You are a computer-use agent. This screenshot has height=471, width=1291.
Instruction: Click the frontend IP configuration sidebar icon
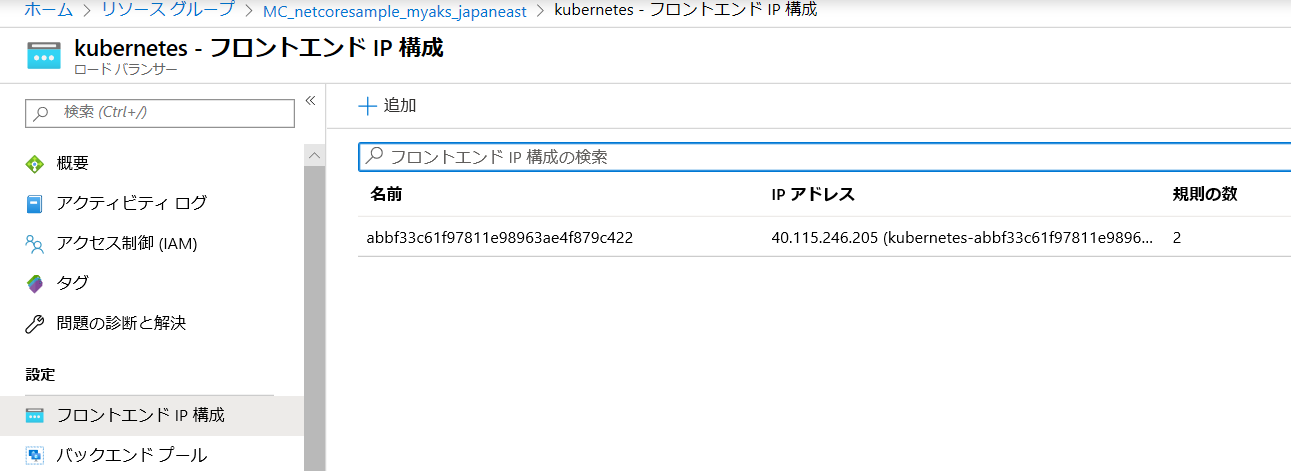(35, 415)
